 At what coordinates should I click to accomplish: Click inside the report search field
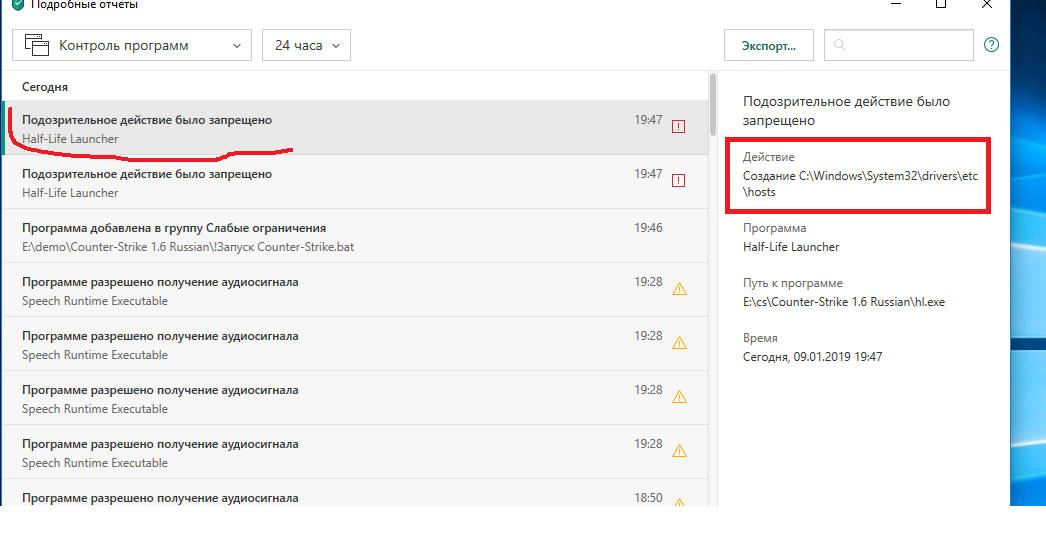pos(899,45)
